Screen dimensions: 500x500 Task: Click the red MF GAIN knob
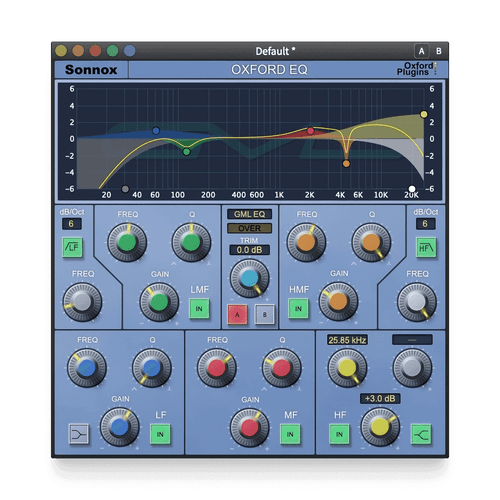click(249, 428)
